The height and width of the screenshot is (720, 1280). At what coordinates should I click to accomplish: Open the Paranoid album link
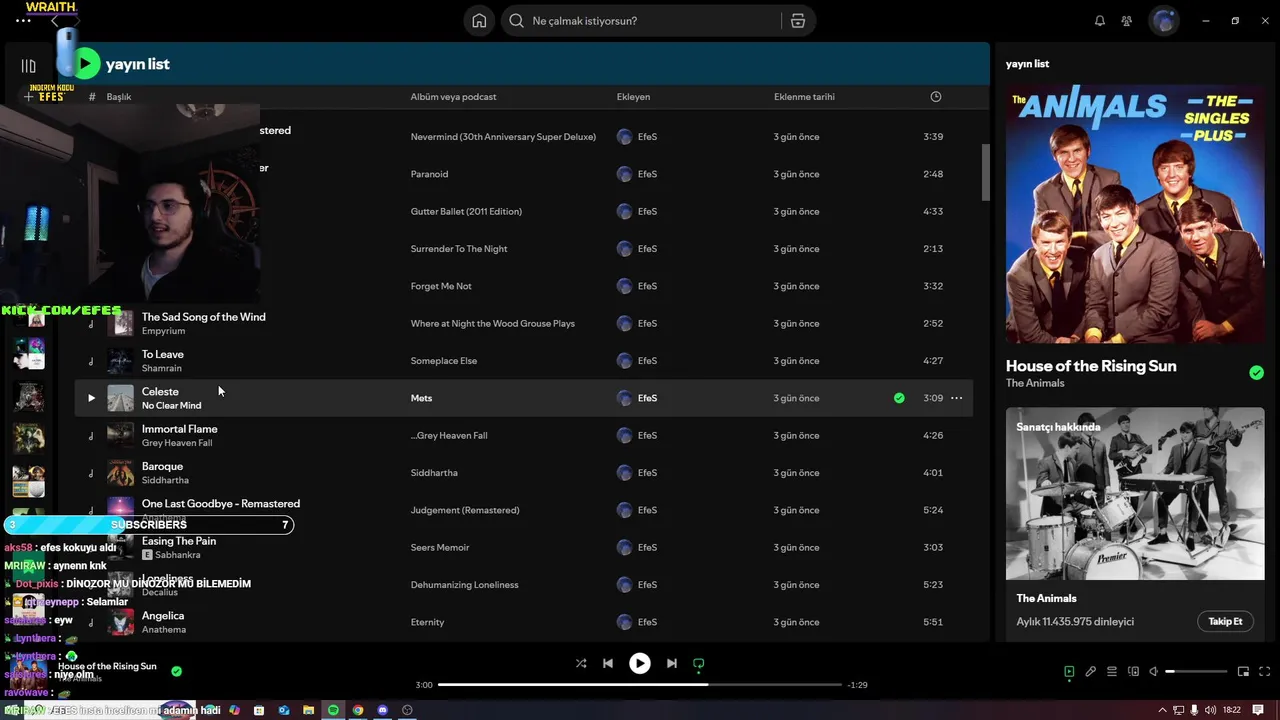[x=429, y=174]
